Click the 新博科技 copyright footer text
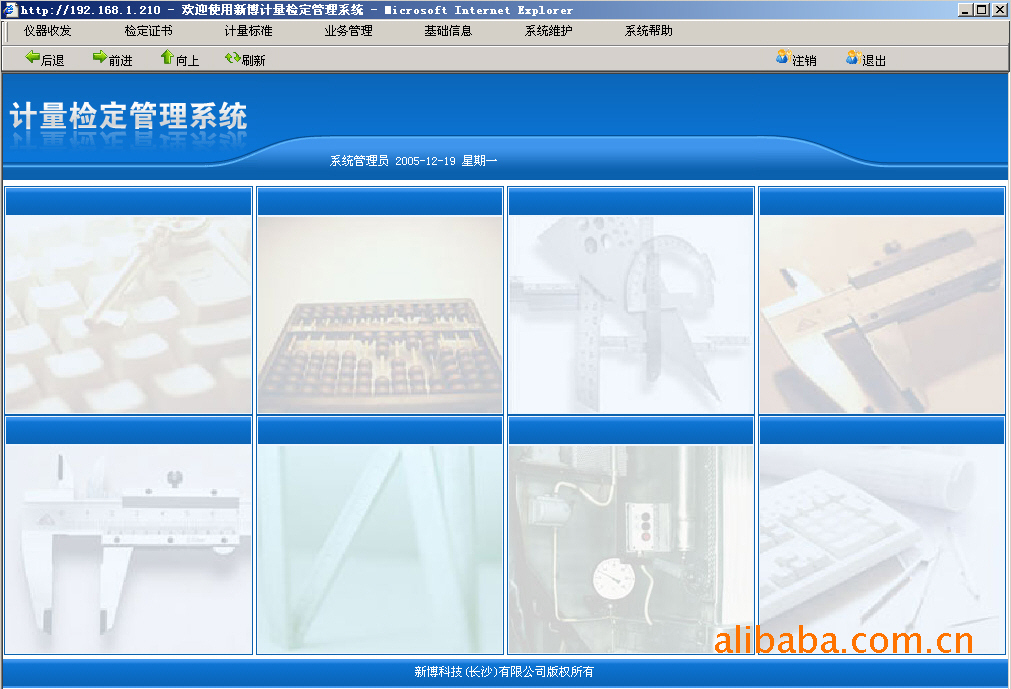 click(504, 672)
